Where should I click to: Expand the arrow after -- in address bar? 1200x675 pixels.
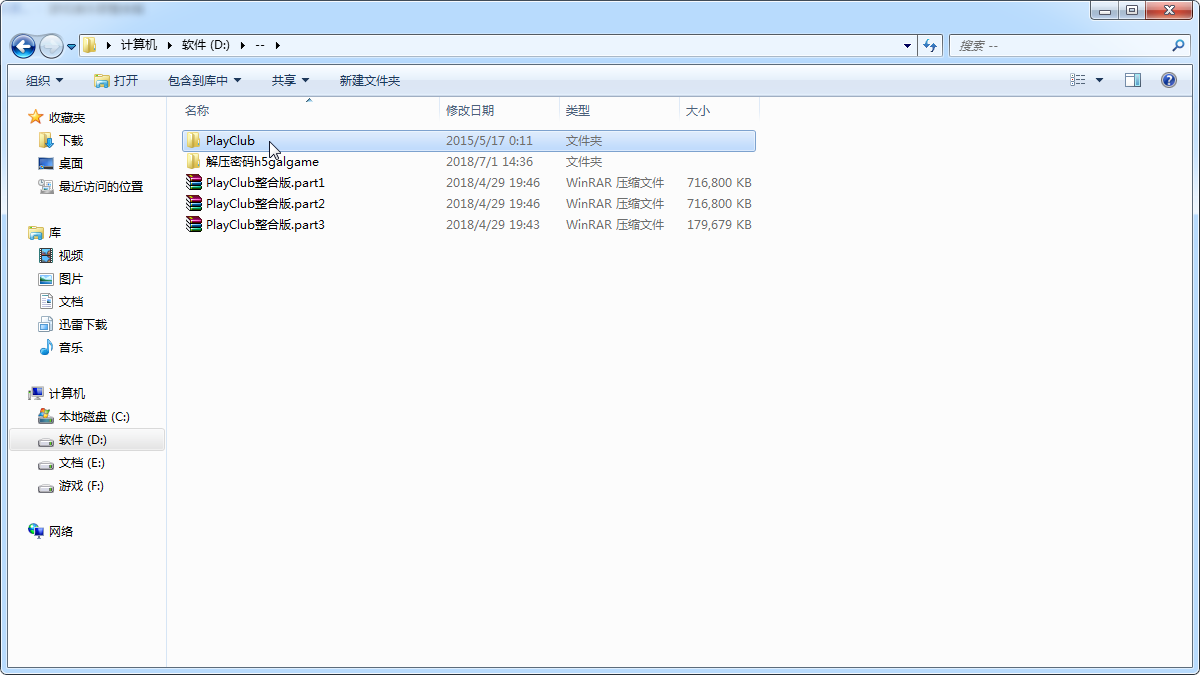[x=277, y=46]
